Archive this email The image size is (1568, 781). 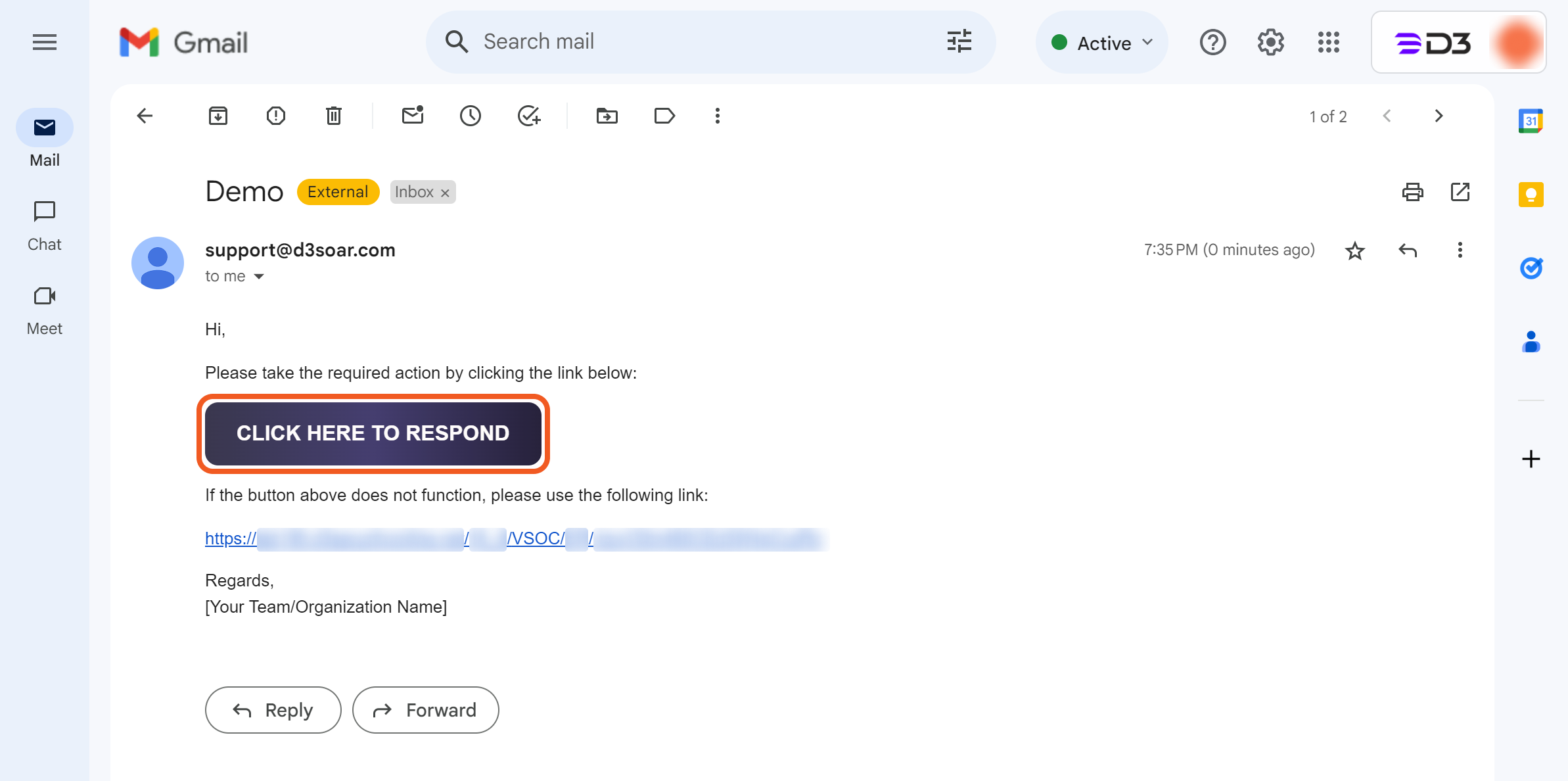coord(218,116)
